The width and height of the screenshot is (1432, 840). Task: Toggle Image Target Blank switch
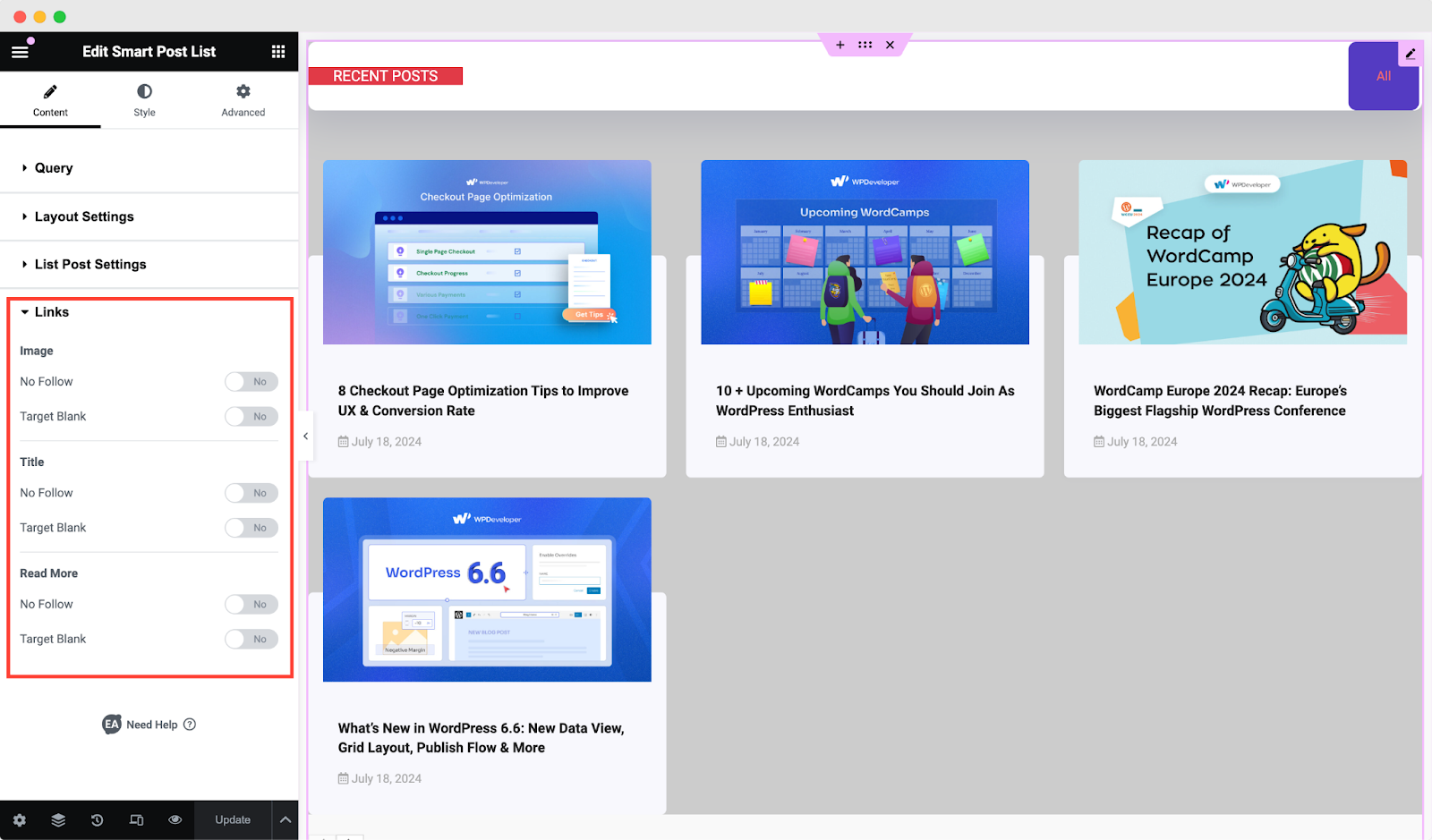pyautogui.click(x=251, y=417)
